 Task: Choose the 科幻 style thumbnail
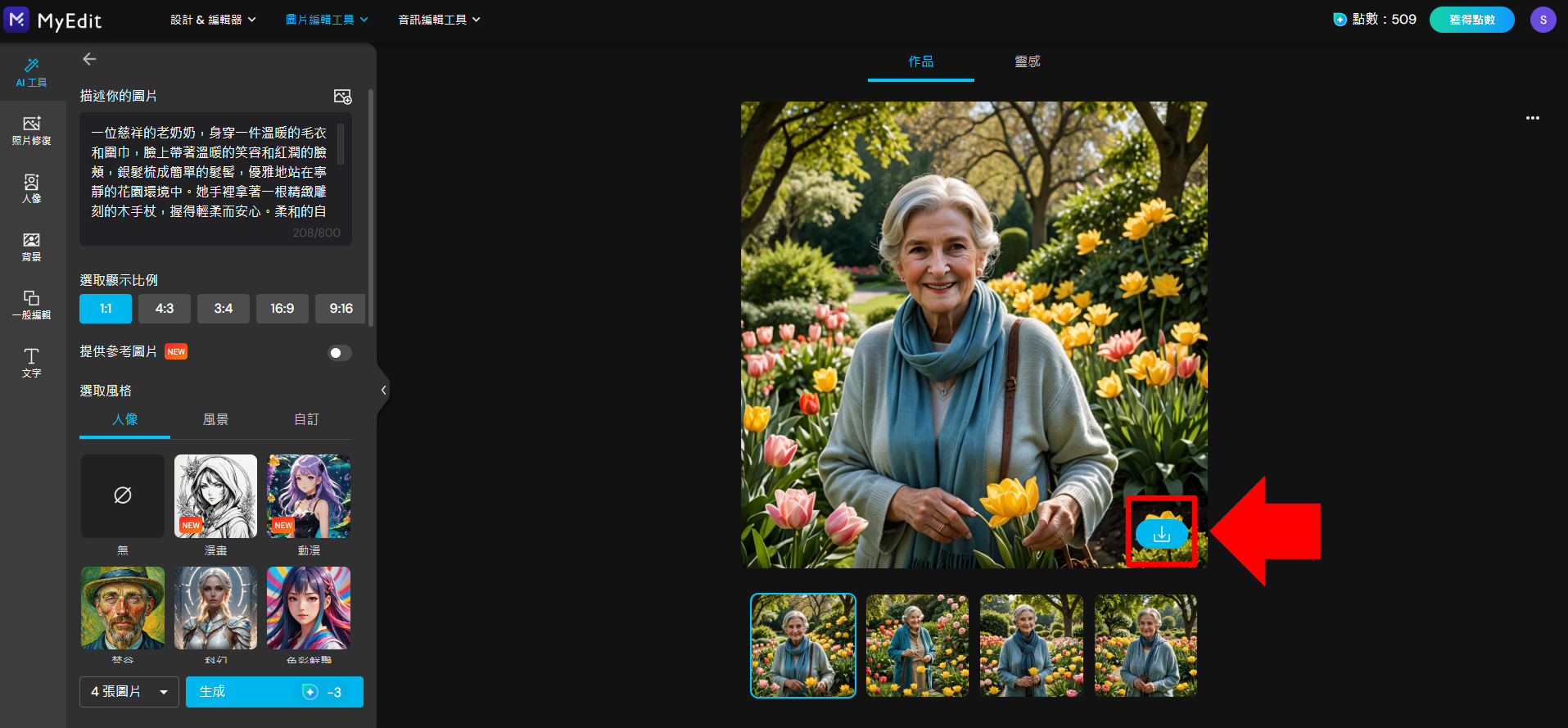tap(215, 608)
